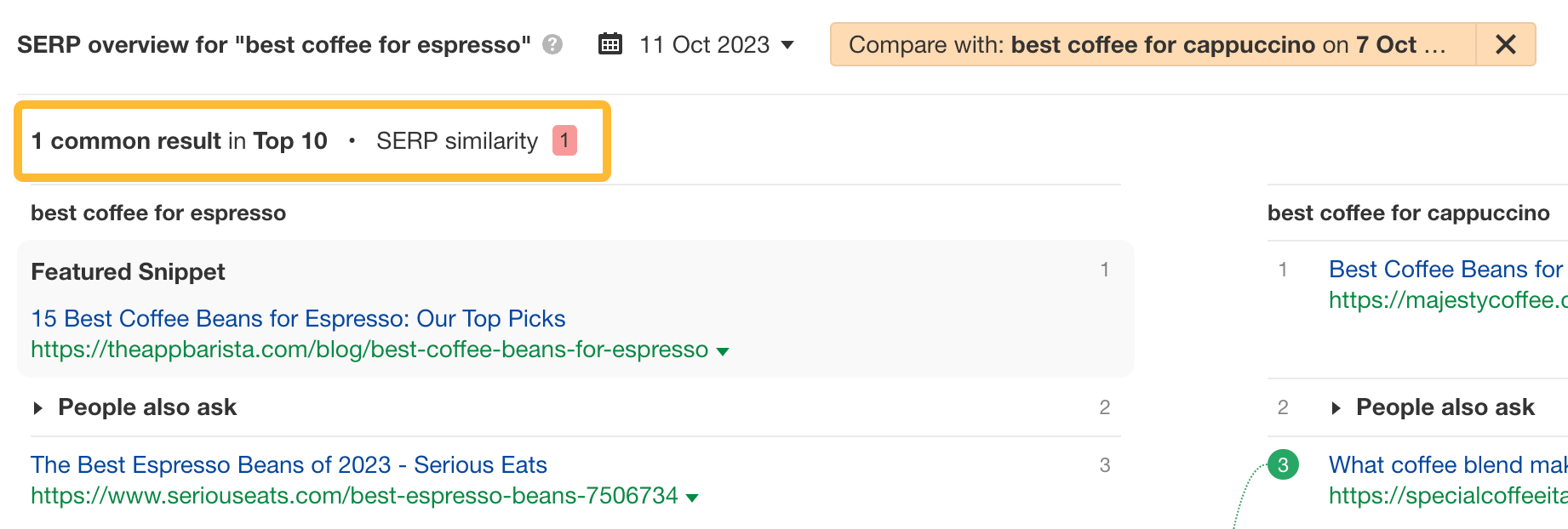Click the green position 3 marker
Image resolution: width=1568 pixels, height=529 pixels.
(x=1282, y=464)
